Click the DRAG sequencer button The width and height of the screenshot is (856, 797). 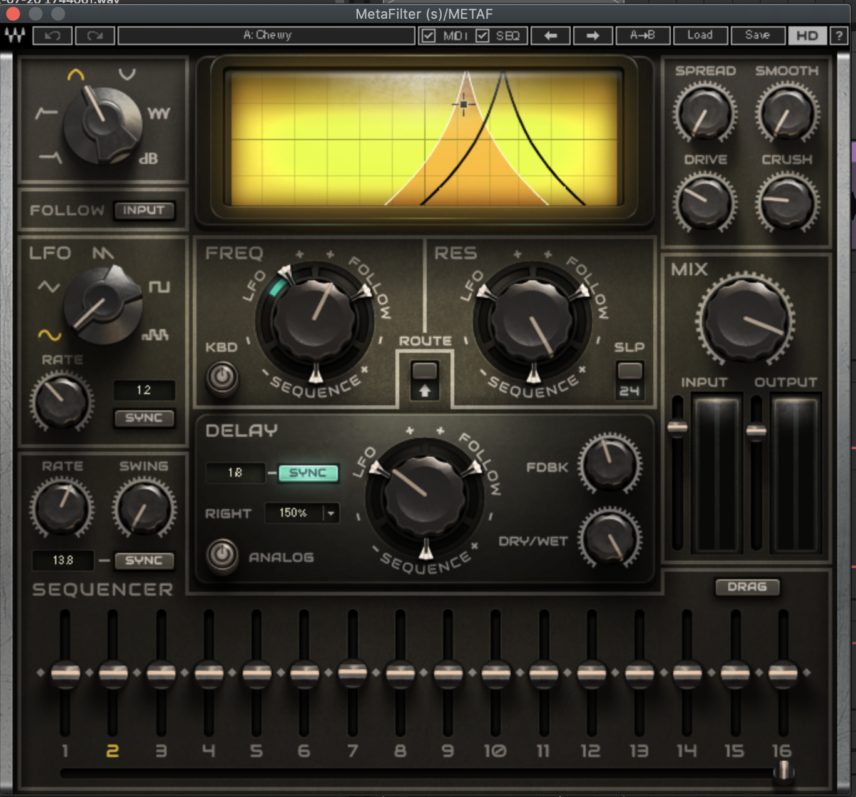click(747, 587)
